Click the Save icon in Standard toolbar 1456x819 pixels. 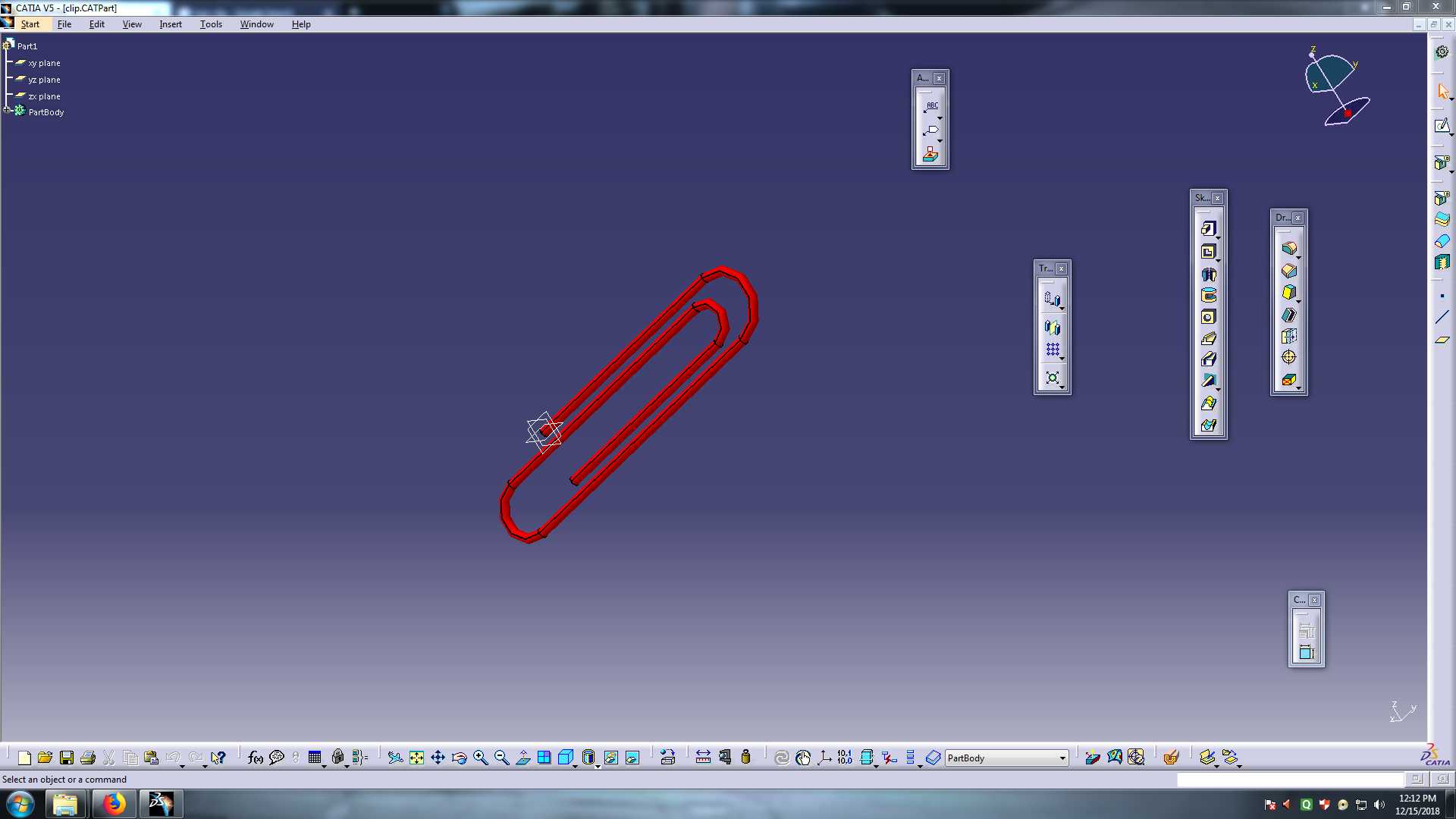click(66, 758)
